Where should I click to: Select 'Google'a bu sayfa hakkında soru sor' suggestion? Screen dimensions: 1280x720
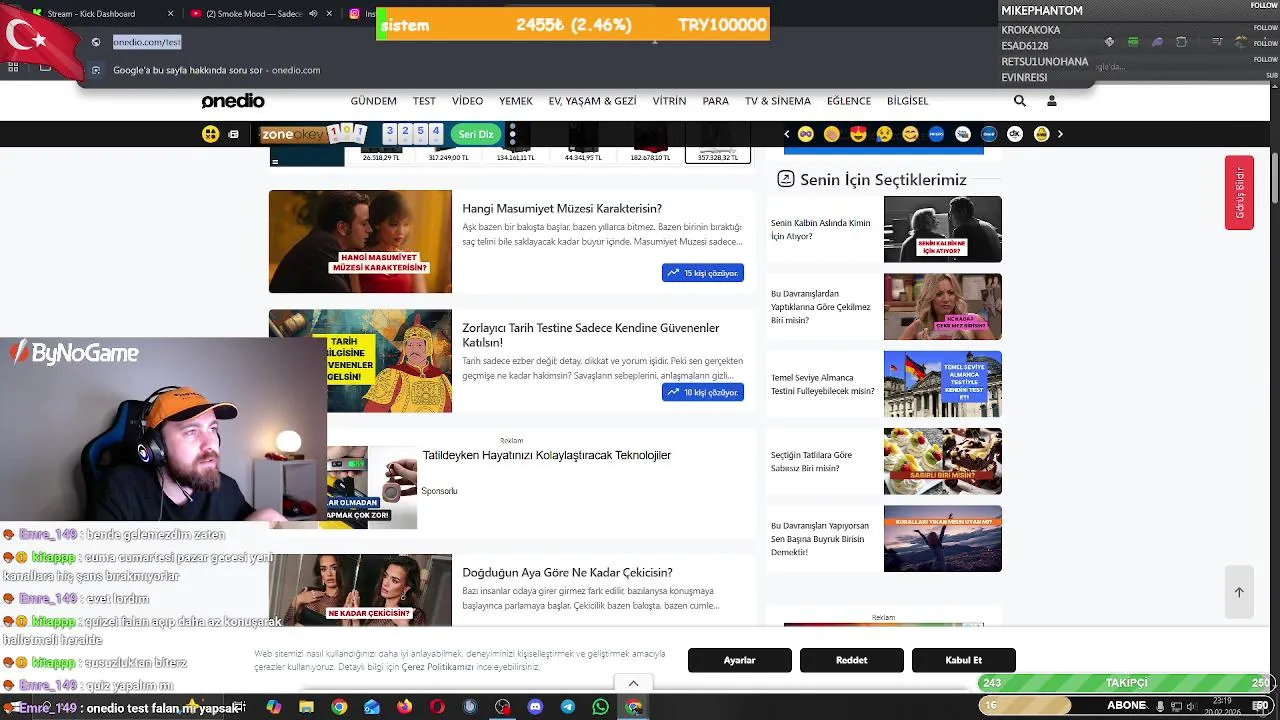[217, 70]
